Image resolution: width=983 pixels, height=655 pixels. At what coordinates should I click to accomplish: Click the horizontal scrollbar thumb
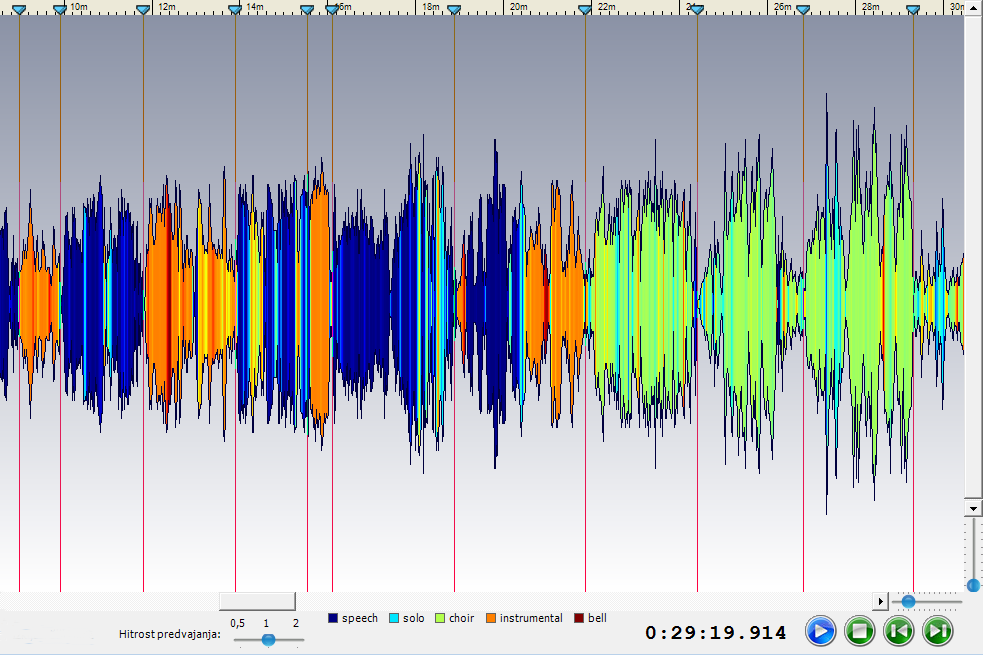point(257,601)
